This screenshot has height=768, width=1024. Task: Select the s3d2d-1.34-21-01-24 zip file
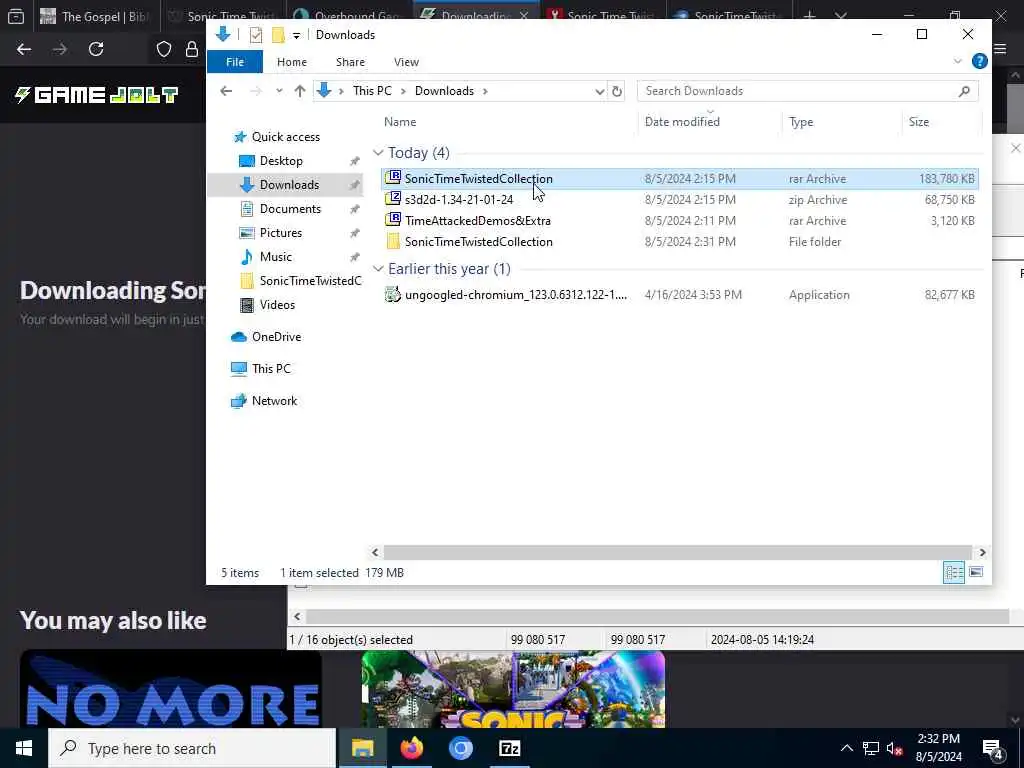coord(458,200)
